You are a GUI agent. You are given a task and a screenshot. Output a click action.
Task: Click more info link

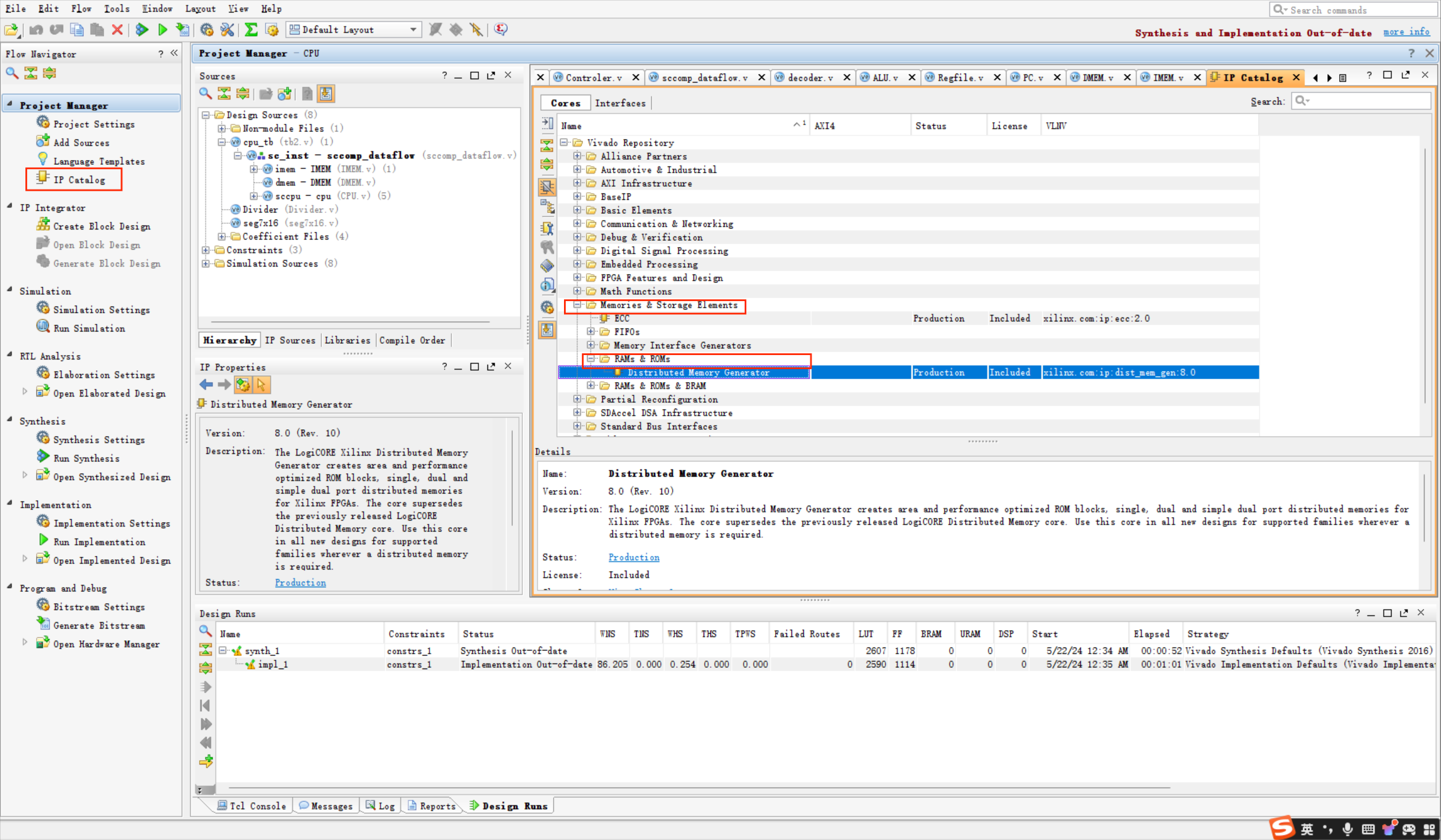pos(1406,32)
